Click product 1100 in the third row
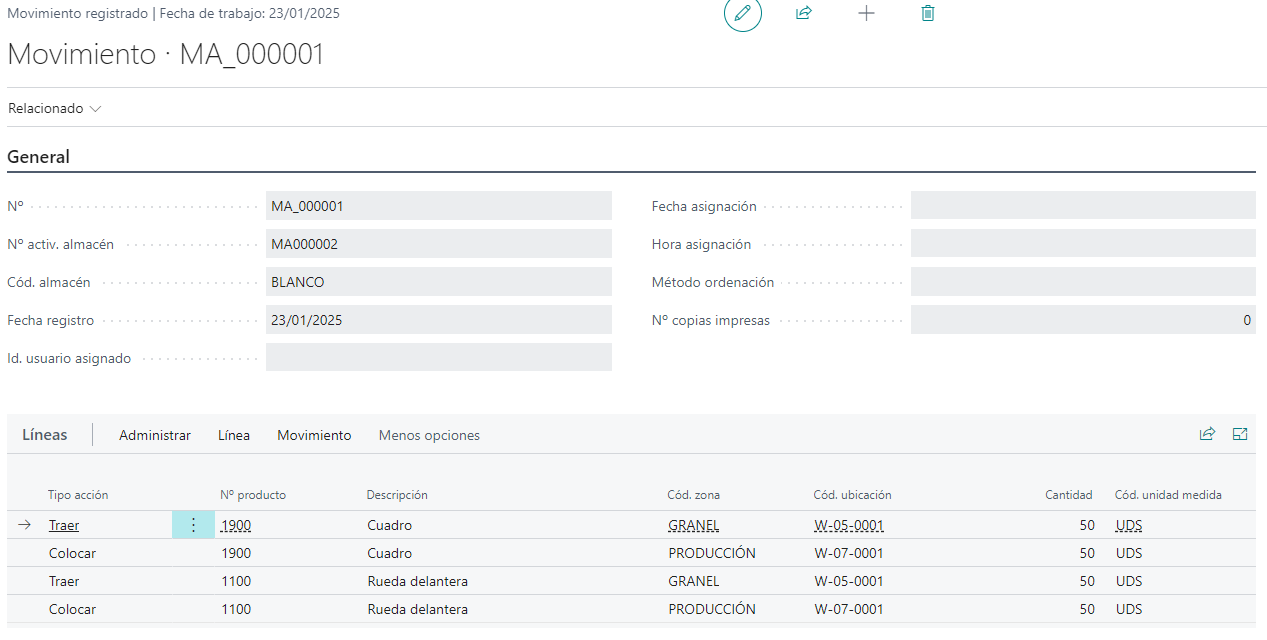 pos(236,581)
